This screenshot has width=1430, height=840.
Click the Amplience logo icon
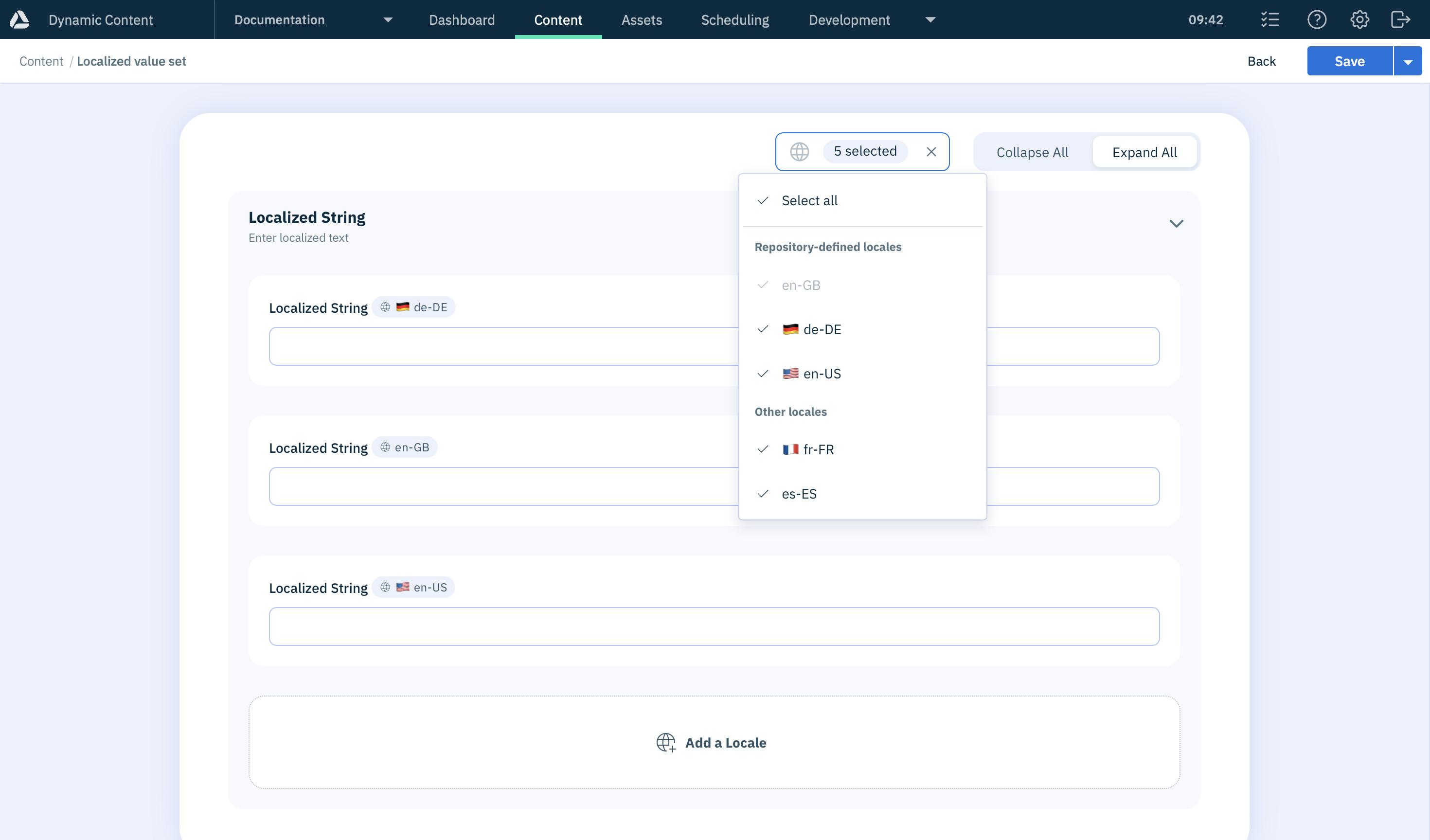(x=19, y=19)
